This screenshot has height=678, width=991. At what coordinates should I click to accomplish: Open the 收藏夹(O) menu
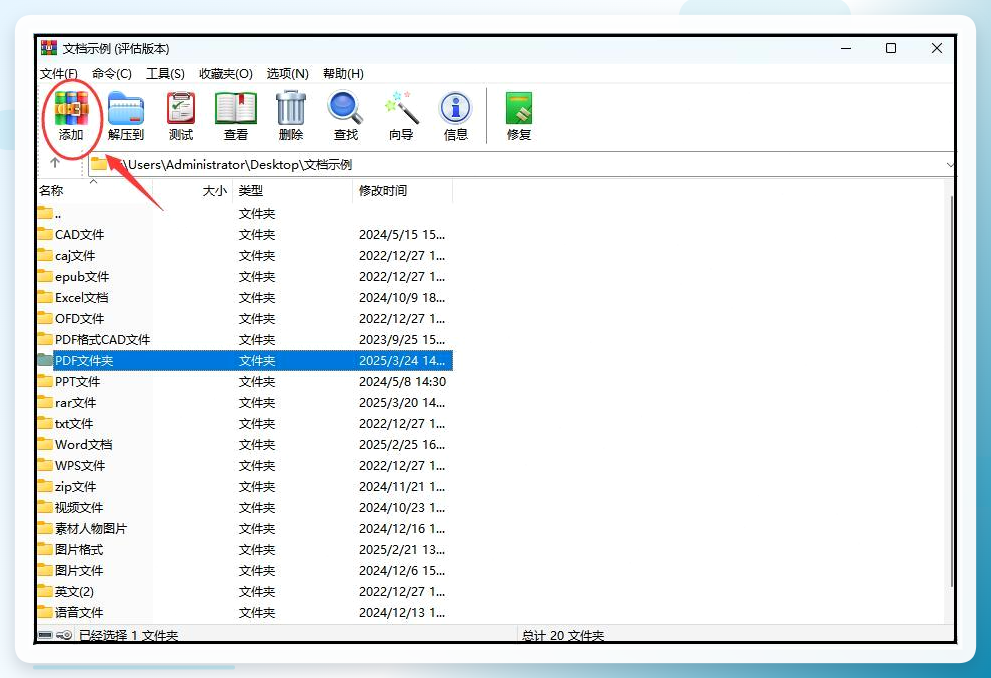click(226, 73)
